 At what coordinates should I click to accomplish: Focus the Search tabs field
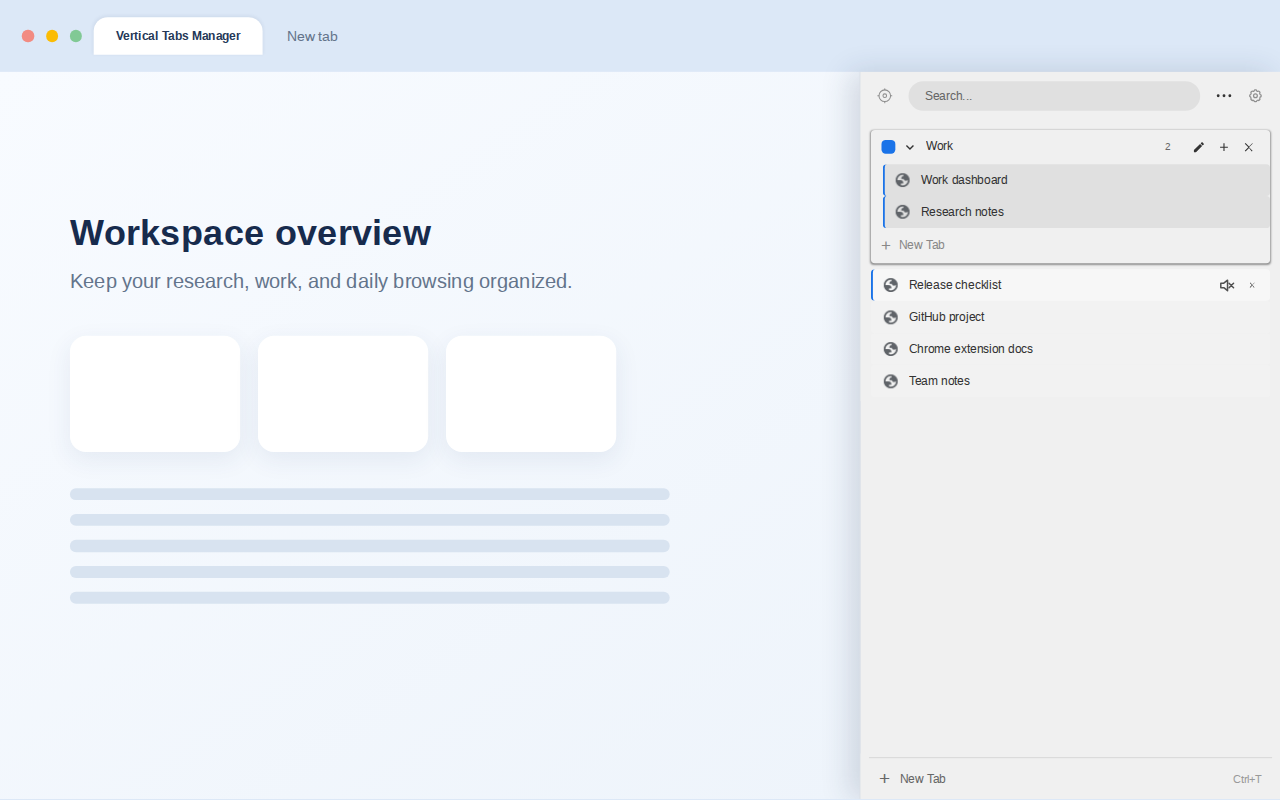(x=1054, y=96)
